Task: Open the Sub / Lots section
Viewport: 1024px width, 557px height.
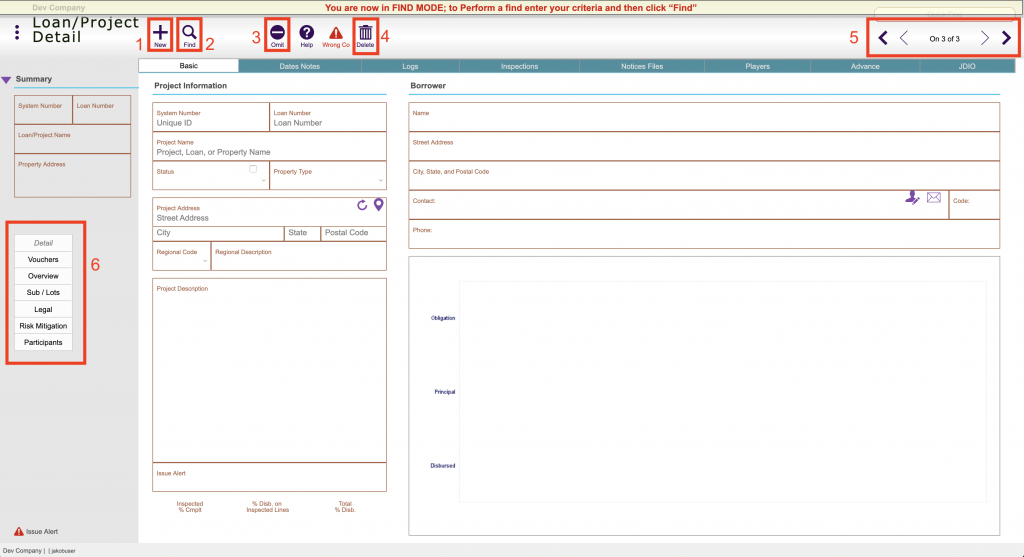Action: point(43,293)
